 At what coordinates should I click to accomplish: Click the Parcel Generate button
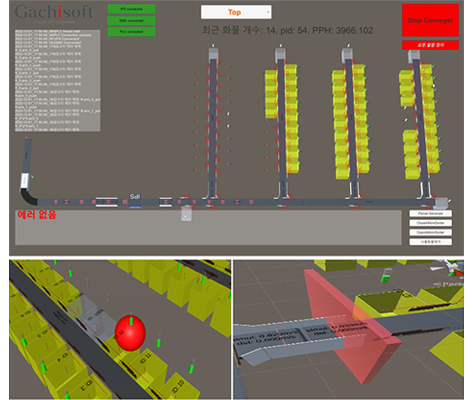pyautogui.click(x=430, y=213)
